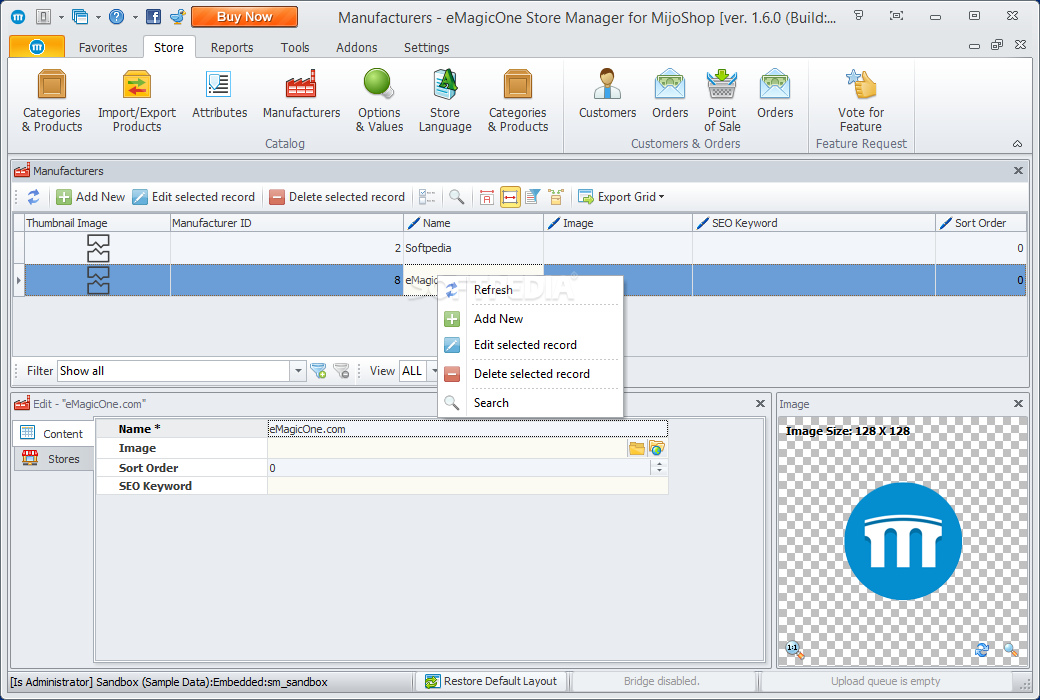Click the light switch style icon

click(x=43, y=17)
